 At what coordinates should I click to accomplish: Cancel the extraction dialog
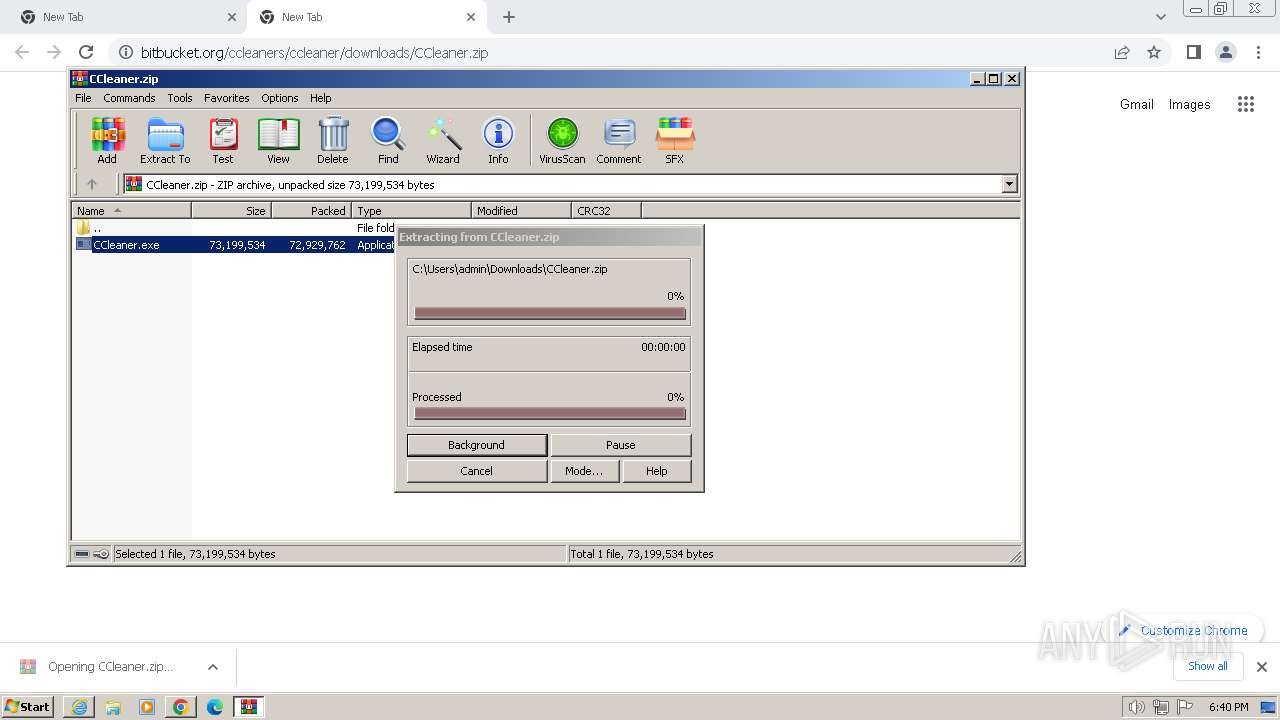click(x=477, y=471)
